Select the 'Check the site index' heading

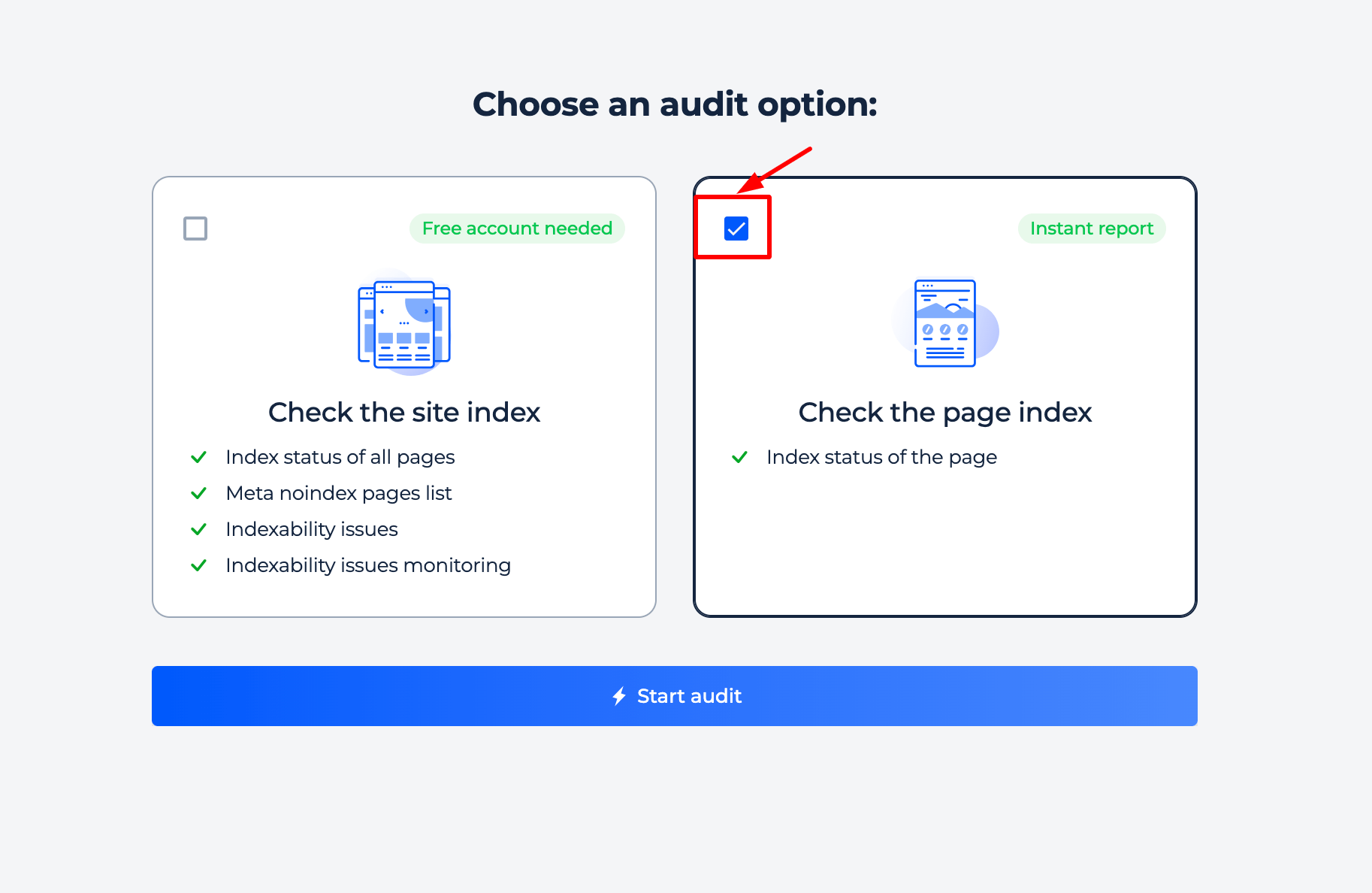coord(404,413)
